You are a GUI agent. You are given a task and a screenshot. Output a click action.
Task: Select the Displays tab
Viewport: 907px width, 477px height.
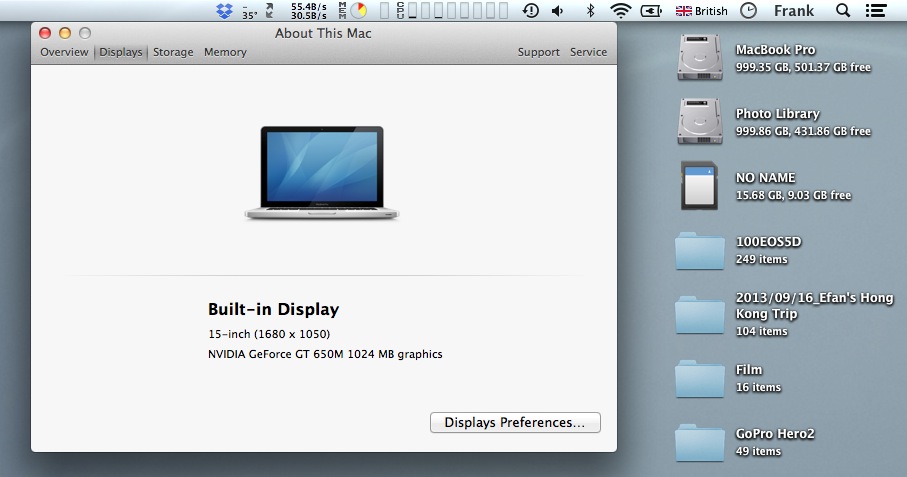(121, 52)
